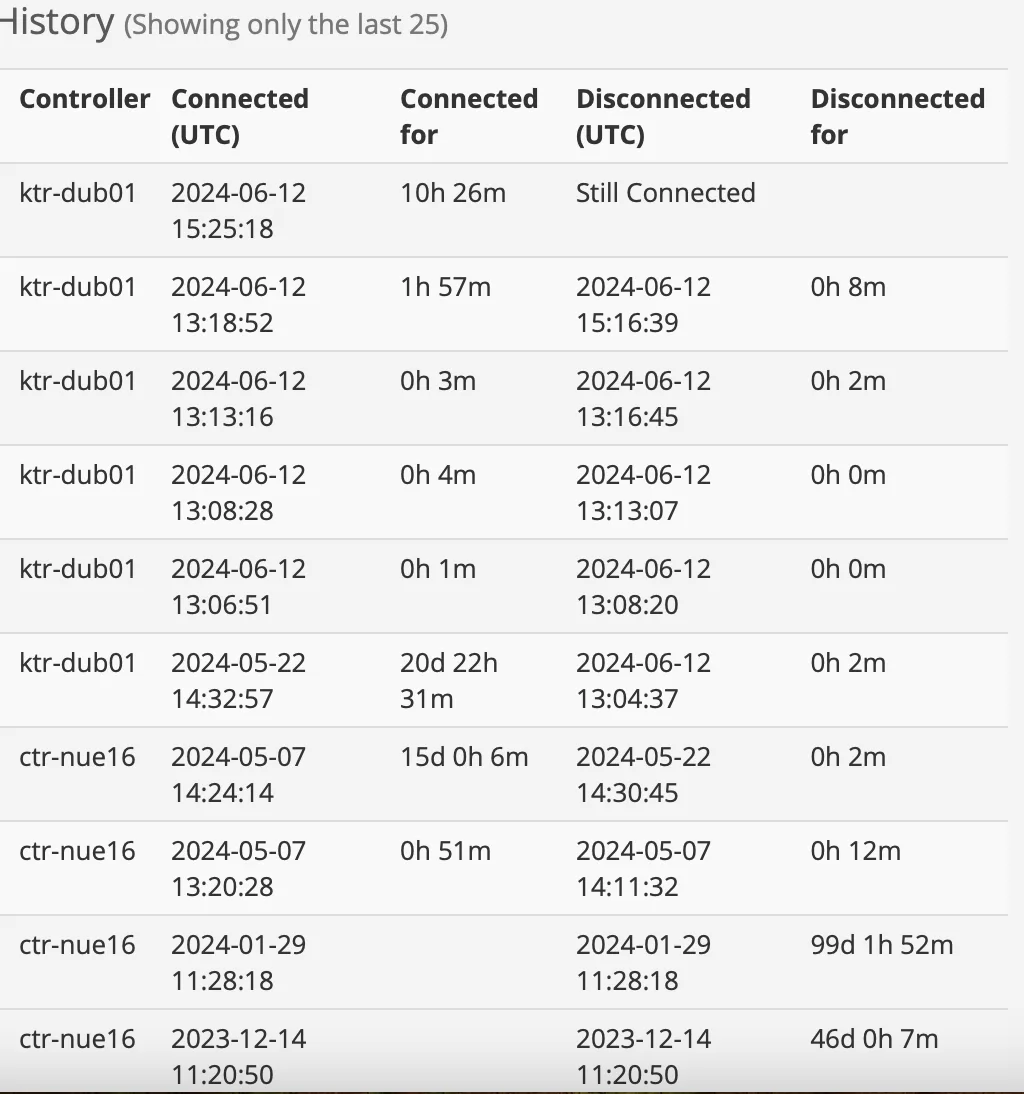Select the 20d 22h 31m duration cell
The width and height of the screenshot is (1024, 1094).
click(x=449, y=680)
